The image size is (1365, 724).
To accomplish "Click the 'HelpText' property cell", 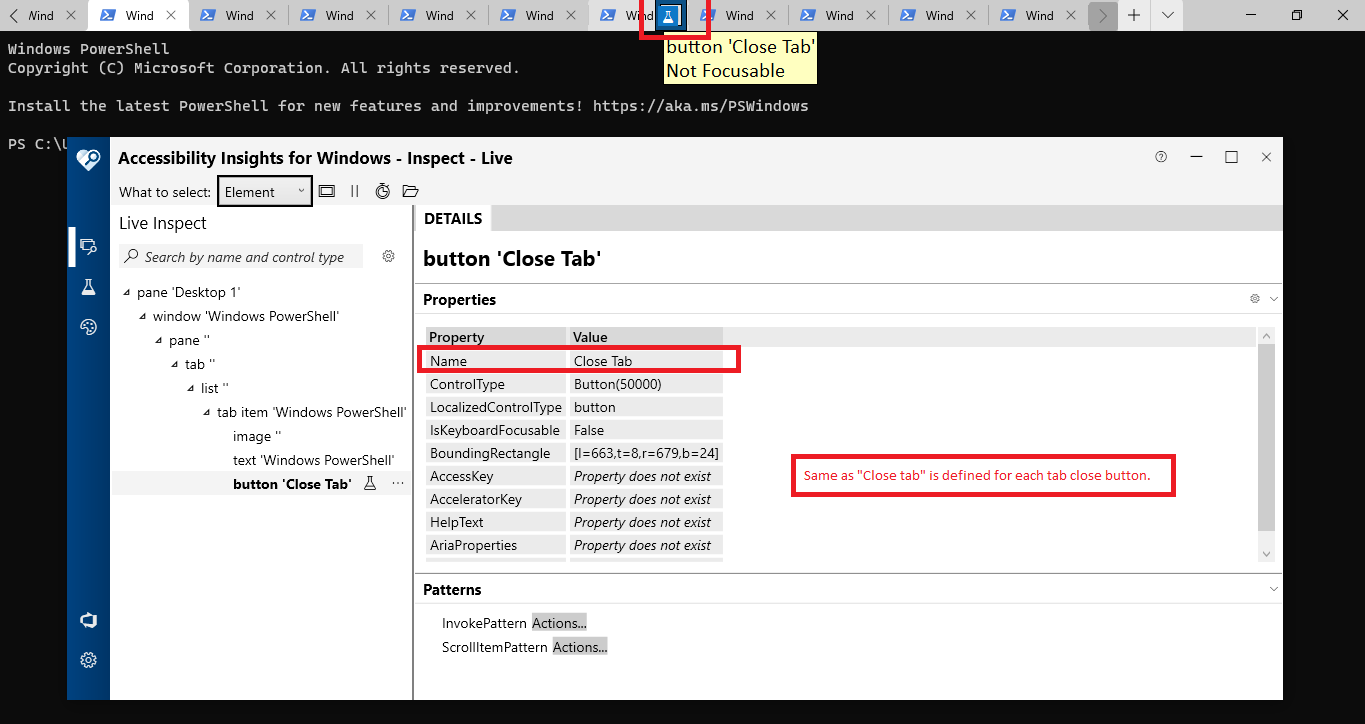I will click(x=496, y=522).
